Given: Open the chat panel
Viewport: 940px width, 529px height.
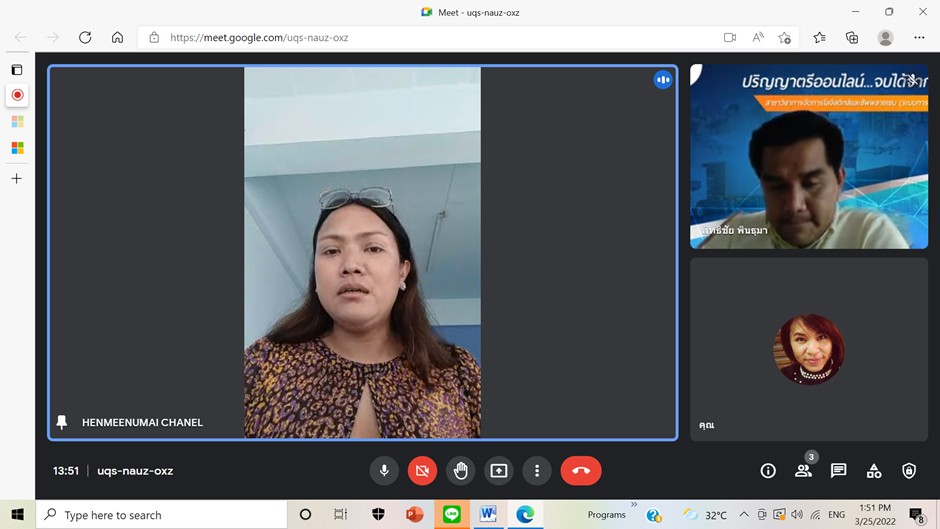Looking at the screenshot, I should coord(838,471).
